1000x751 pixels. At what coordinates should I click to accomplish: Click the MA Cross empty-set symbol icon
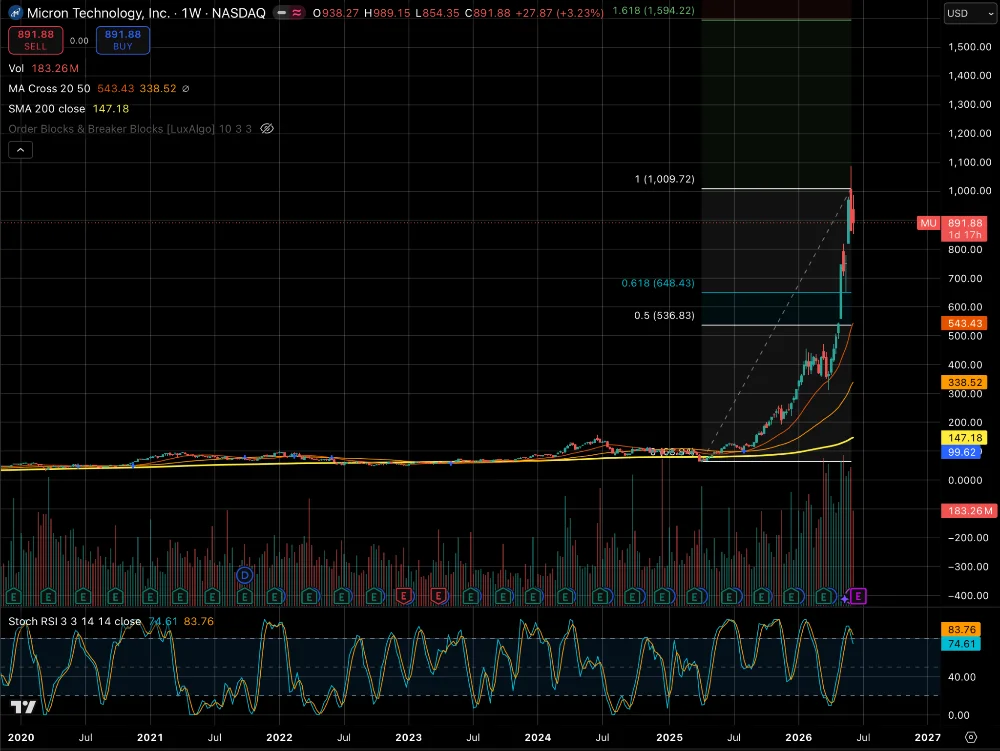(x=186, y=89)
